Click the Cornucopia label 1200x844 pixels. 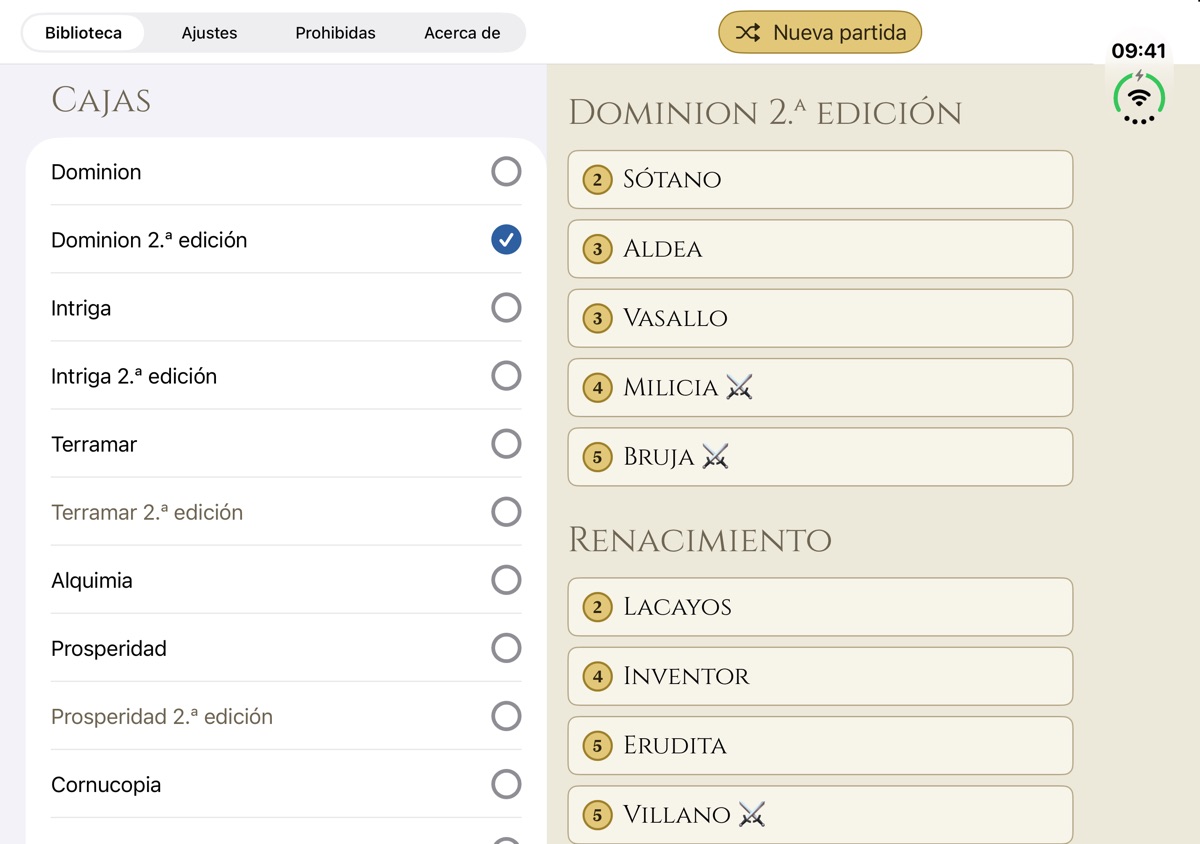coord(106,784)
